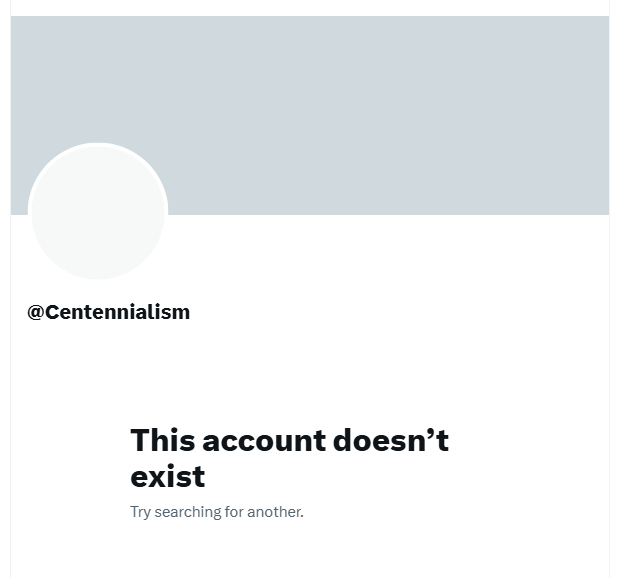The image size is (622, 578).
Task: Click the word "account" in the heading
Action: click(x=264, y=441)
